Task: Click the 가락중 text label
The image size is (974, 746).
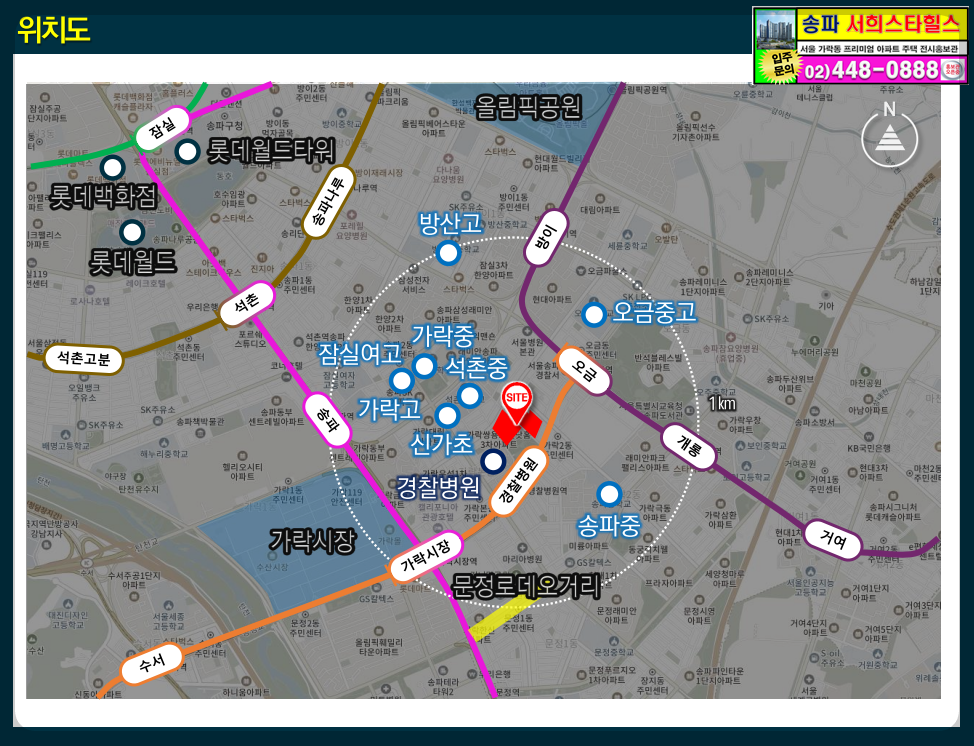Action: pos(443,336)
